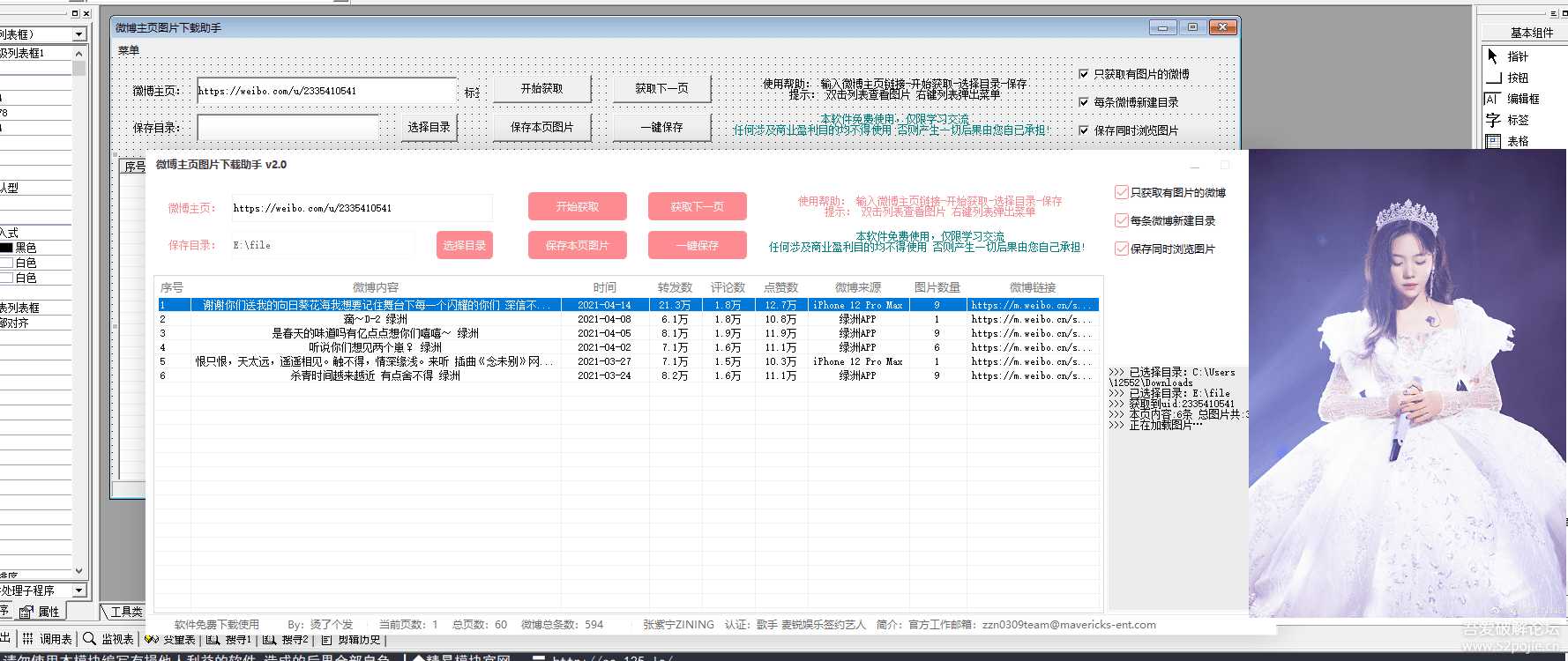Viewport: 1568px width, 661px height.
Task: Expand the 处理子程序 event handler dropdown
Action: click(79, 590)
